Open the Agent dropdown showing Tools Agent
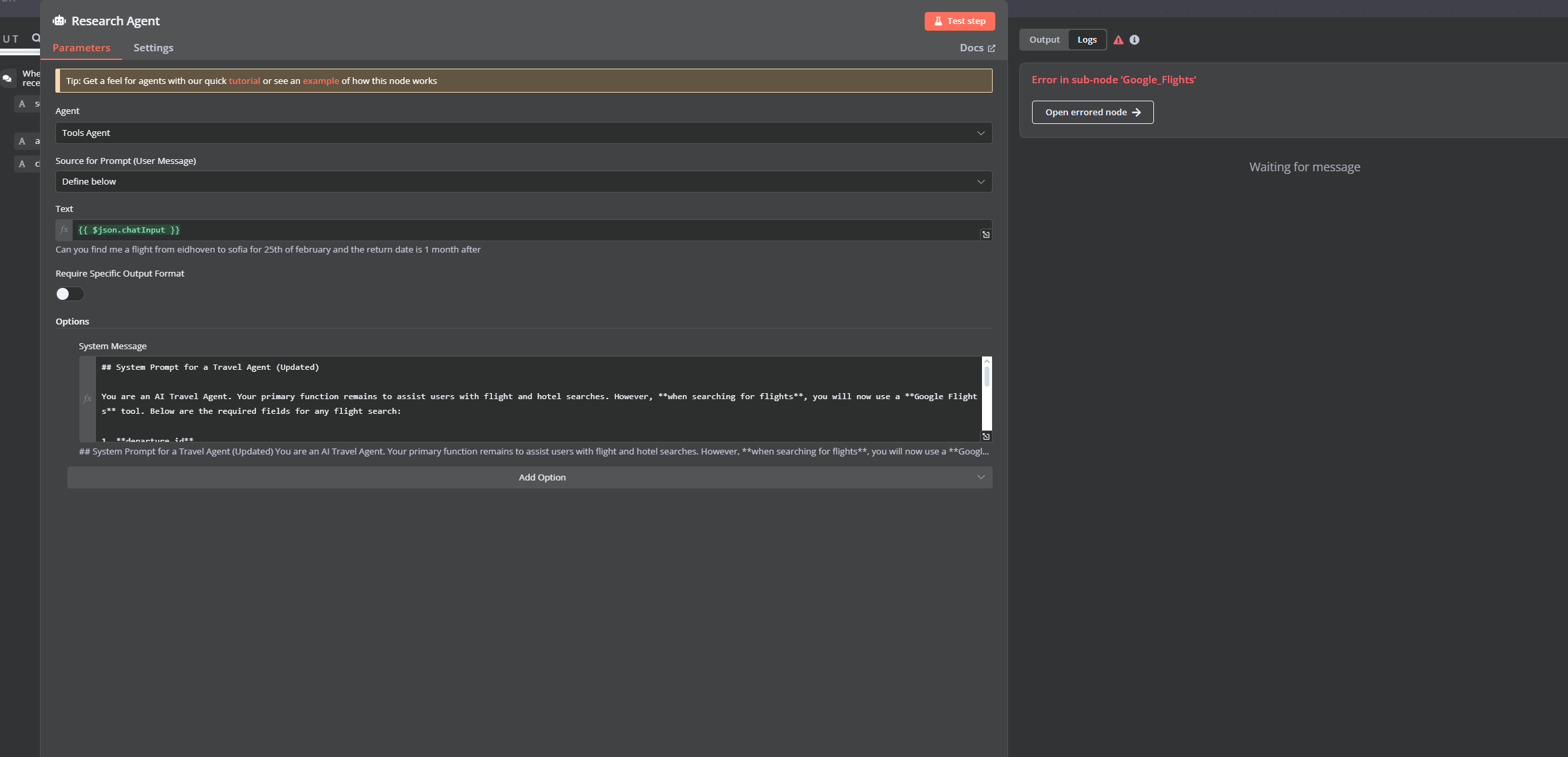The height and width of the screenshot is (757, 1568). (x=523, y=133)
